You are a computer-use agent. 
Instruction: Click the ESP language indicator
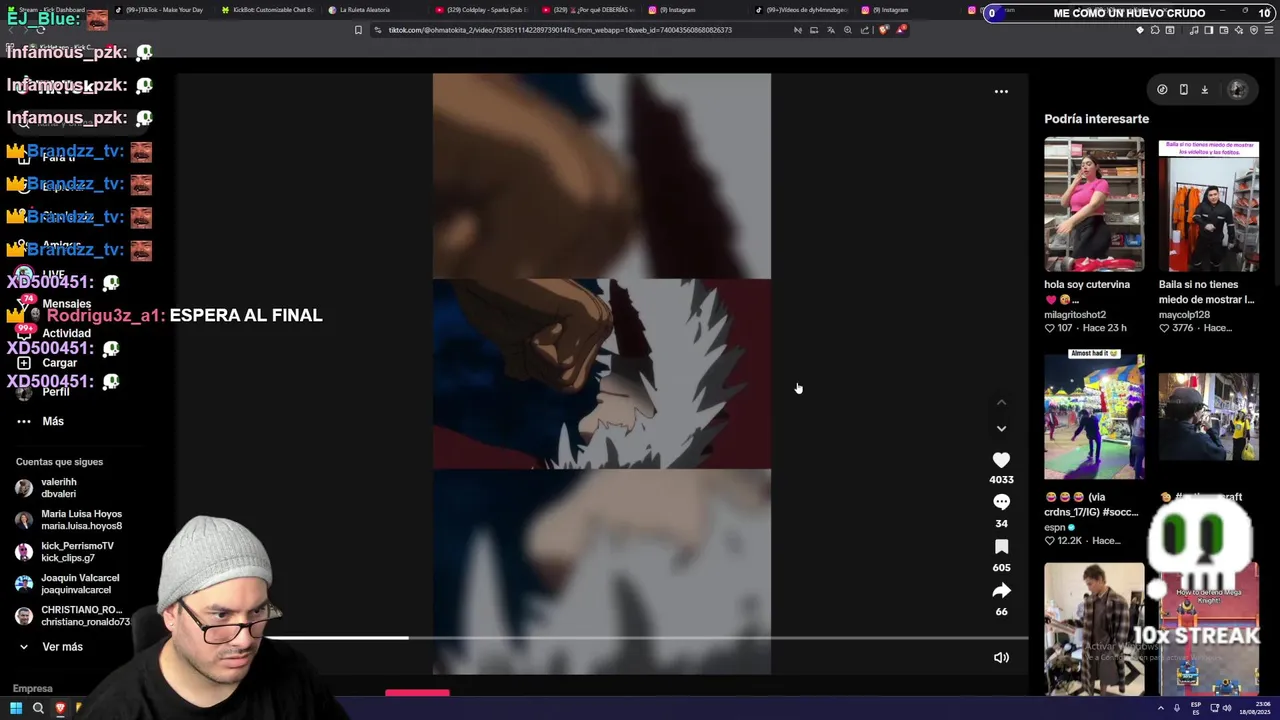1196,708
